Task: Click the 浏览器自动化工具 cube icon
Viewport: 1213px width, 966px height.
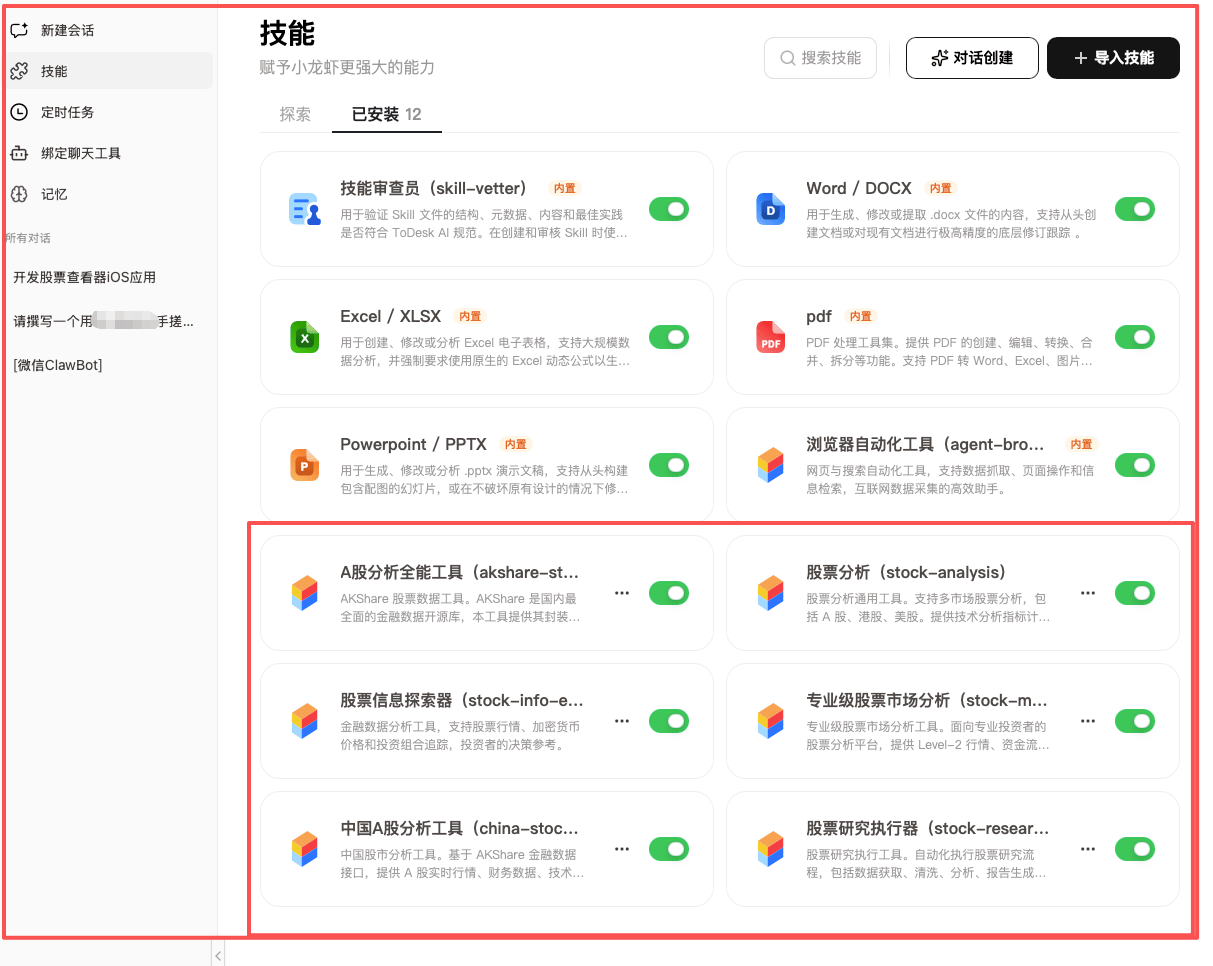Action: coord(771,465)
